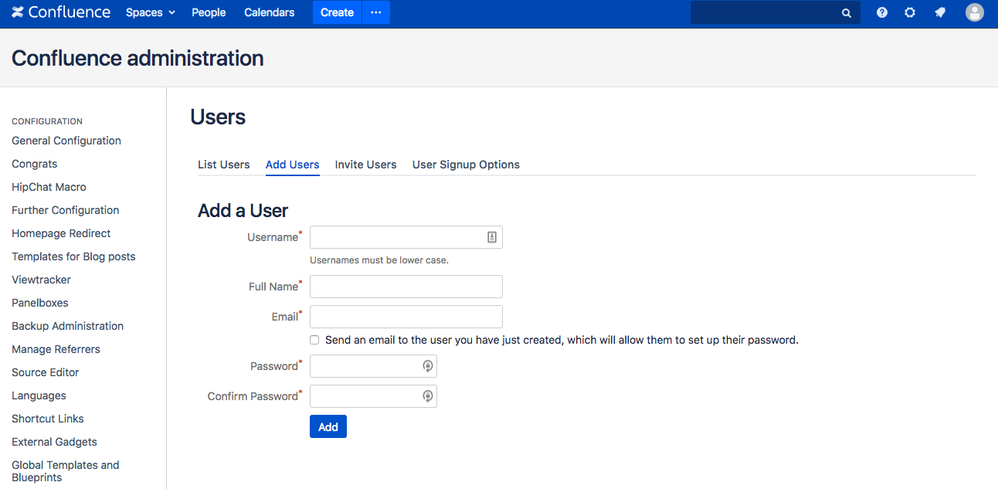This screenshot has width=998, height=489.
Task: Open Manage Referrers sidebar link
Action: (56, 349)
